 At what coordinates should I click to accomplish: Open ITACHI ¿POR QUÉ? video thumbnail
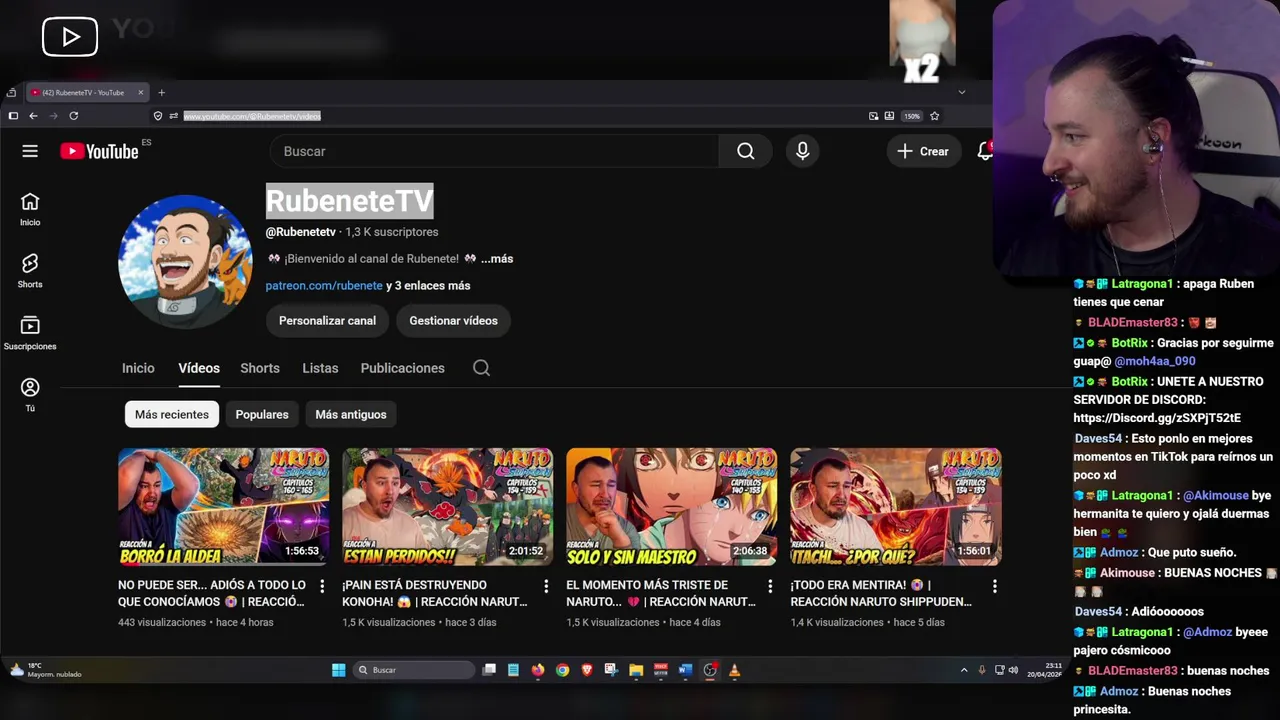(x=895, y=507)
